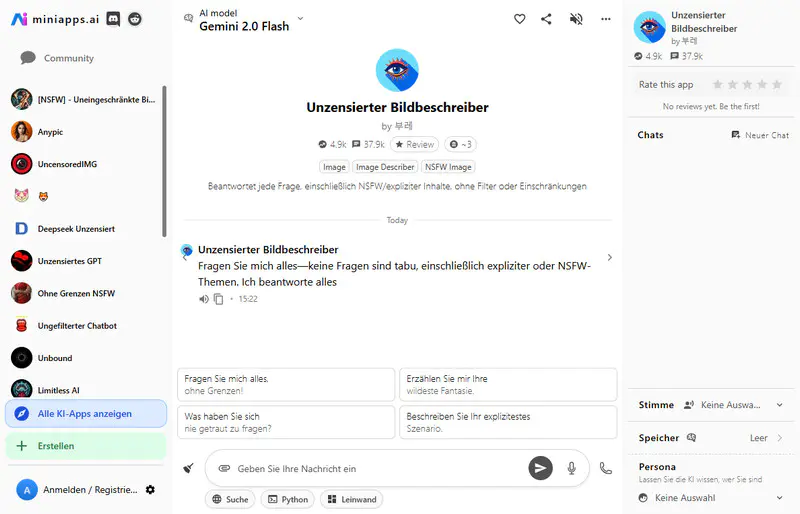
Task: Choose suggestion Erzählen Sie mir Ihre wildeste Fantasie
Action: (x=508, y=384)
